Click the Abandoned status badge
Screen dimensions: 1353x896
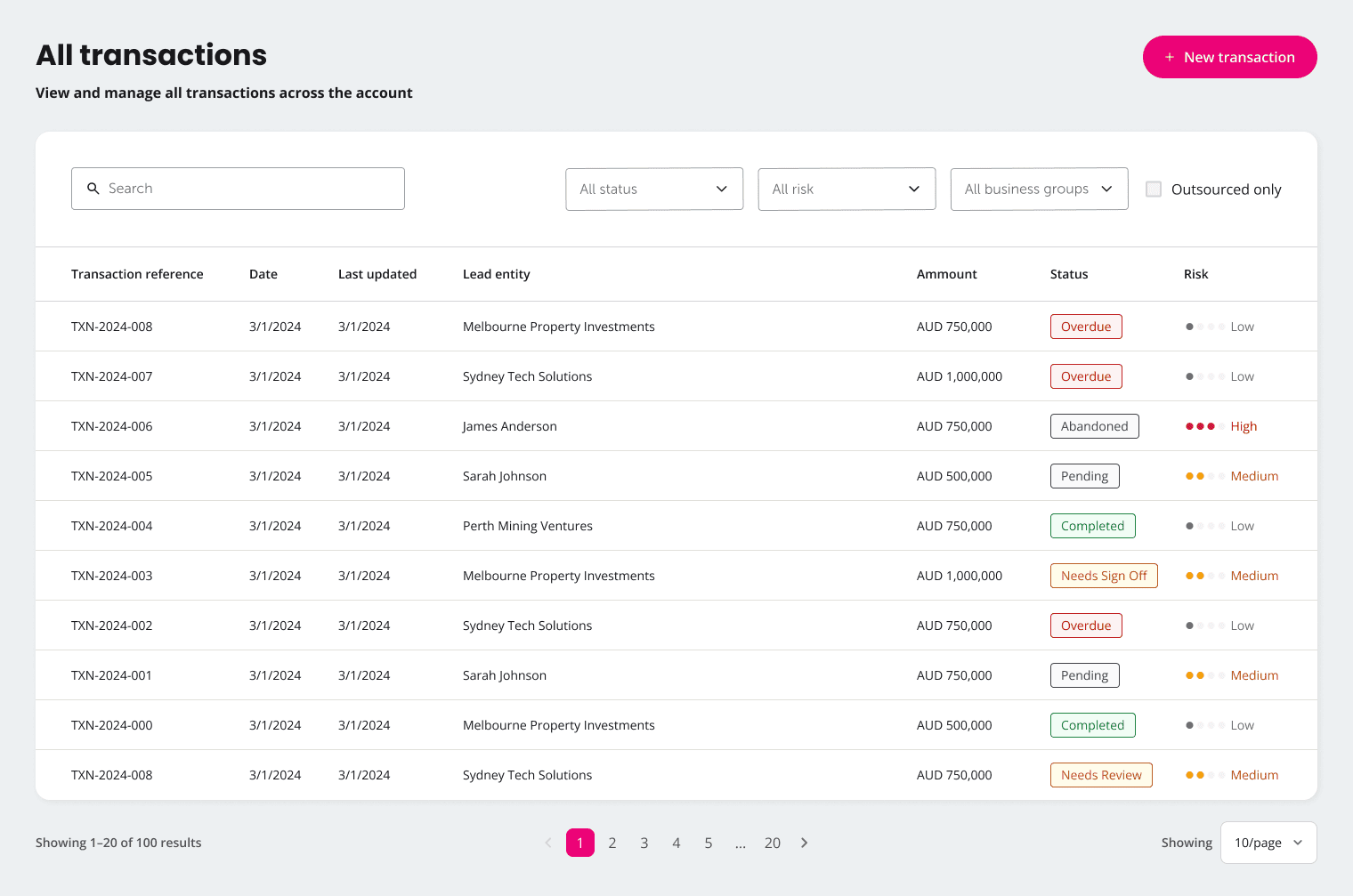click(1094, 426)
